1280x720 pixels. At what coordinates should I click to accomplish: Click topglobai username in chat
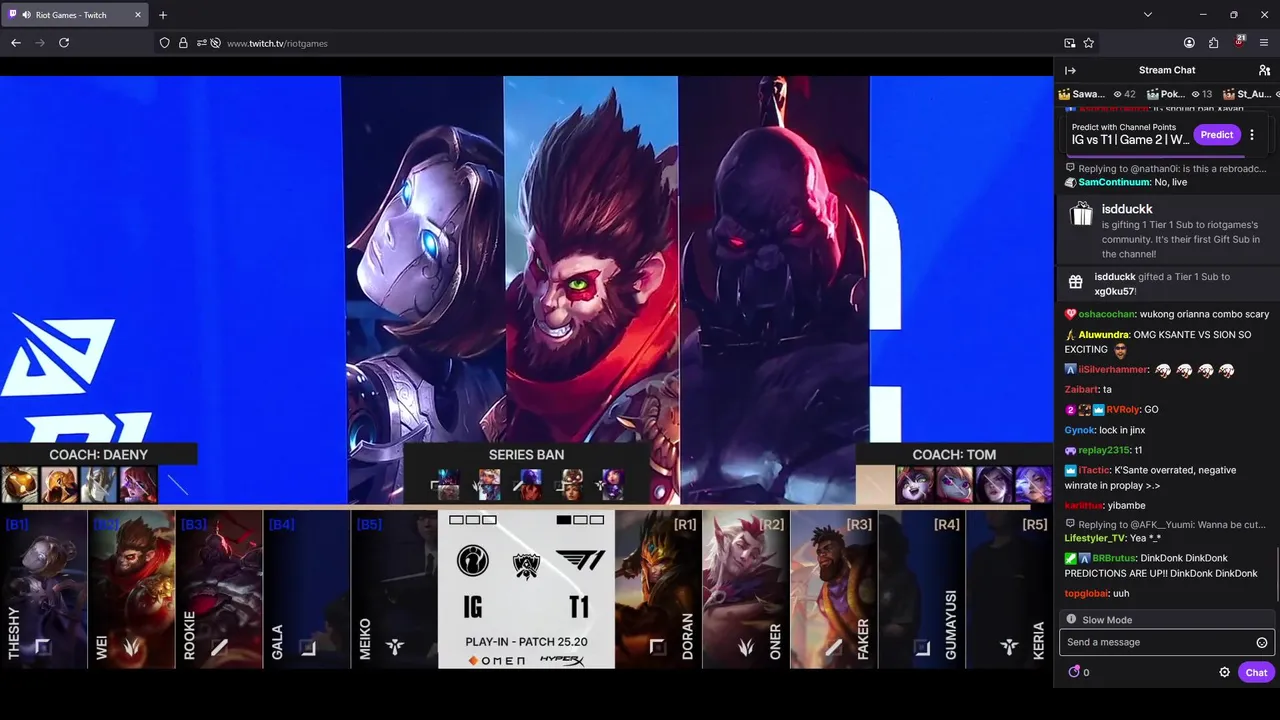(1087, 593)
